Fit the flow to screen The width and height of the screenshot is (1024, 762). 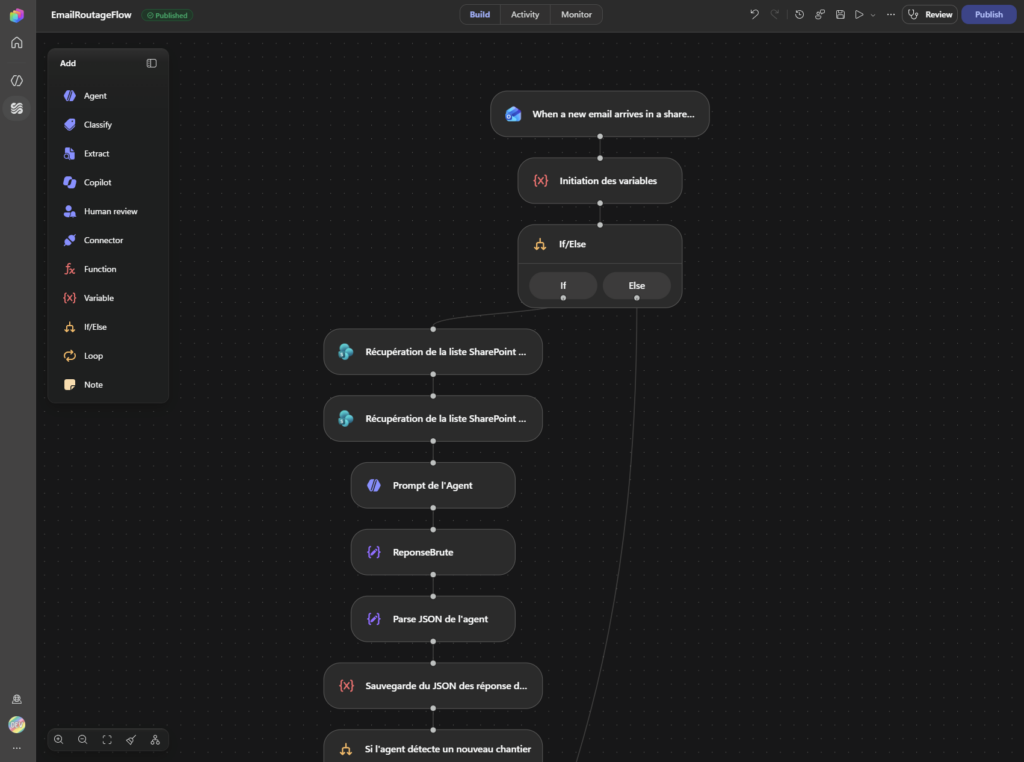point(107,740)
